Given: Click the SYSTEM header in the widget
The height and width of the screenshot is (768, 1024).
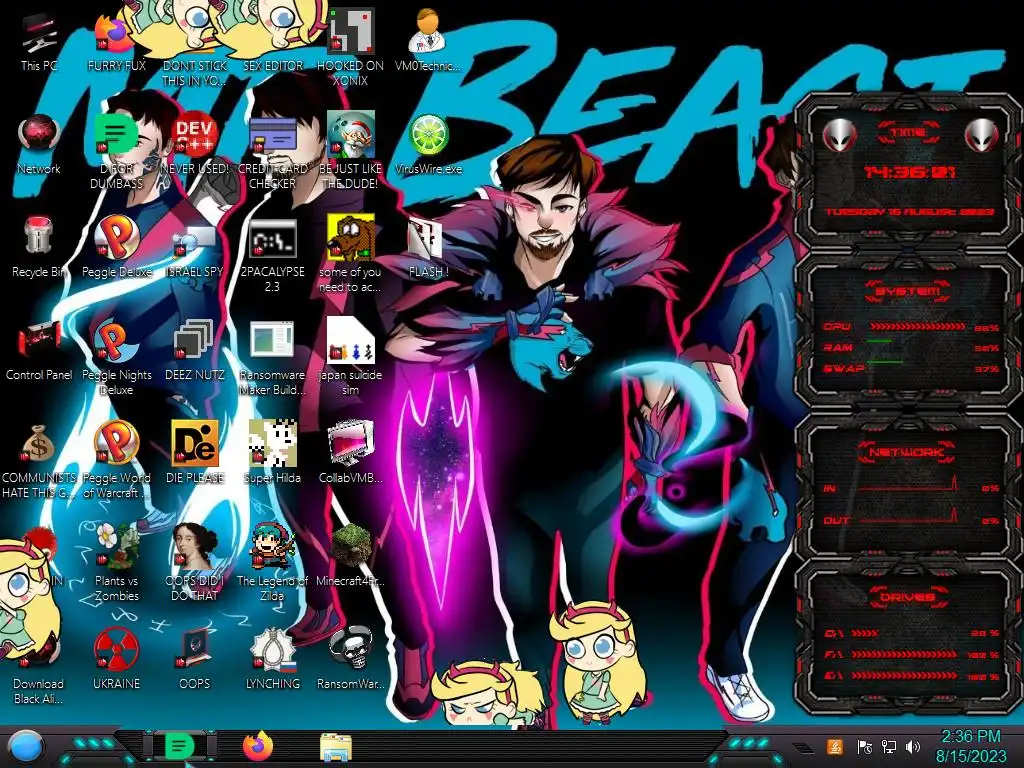Looking at the screenshot, I should pyautogui.click(x=908, y=291).
